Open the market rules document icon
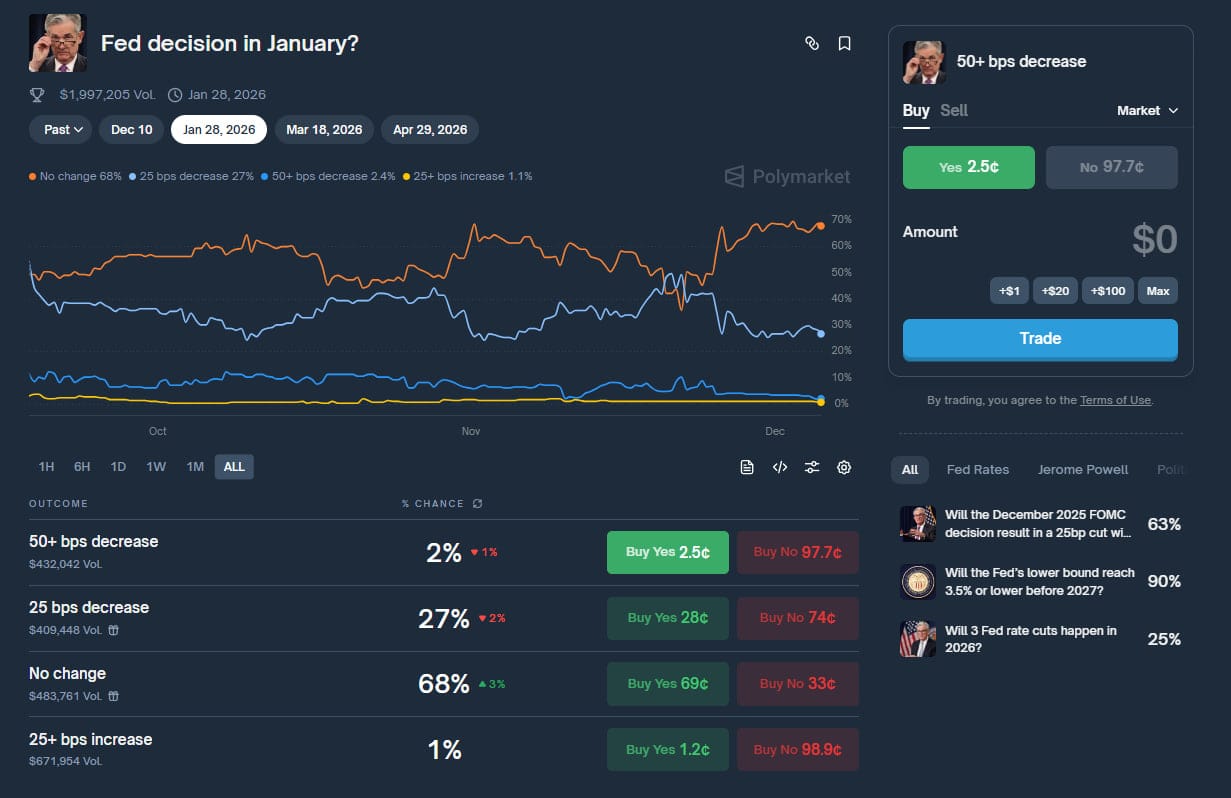 point(747,467)
